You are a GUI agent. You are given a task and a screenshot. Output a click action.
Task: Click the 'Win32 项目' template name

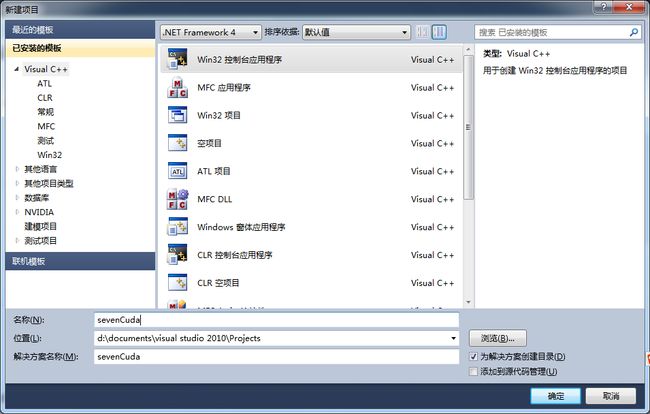point(219,115)
